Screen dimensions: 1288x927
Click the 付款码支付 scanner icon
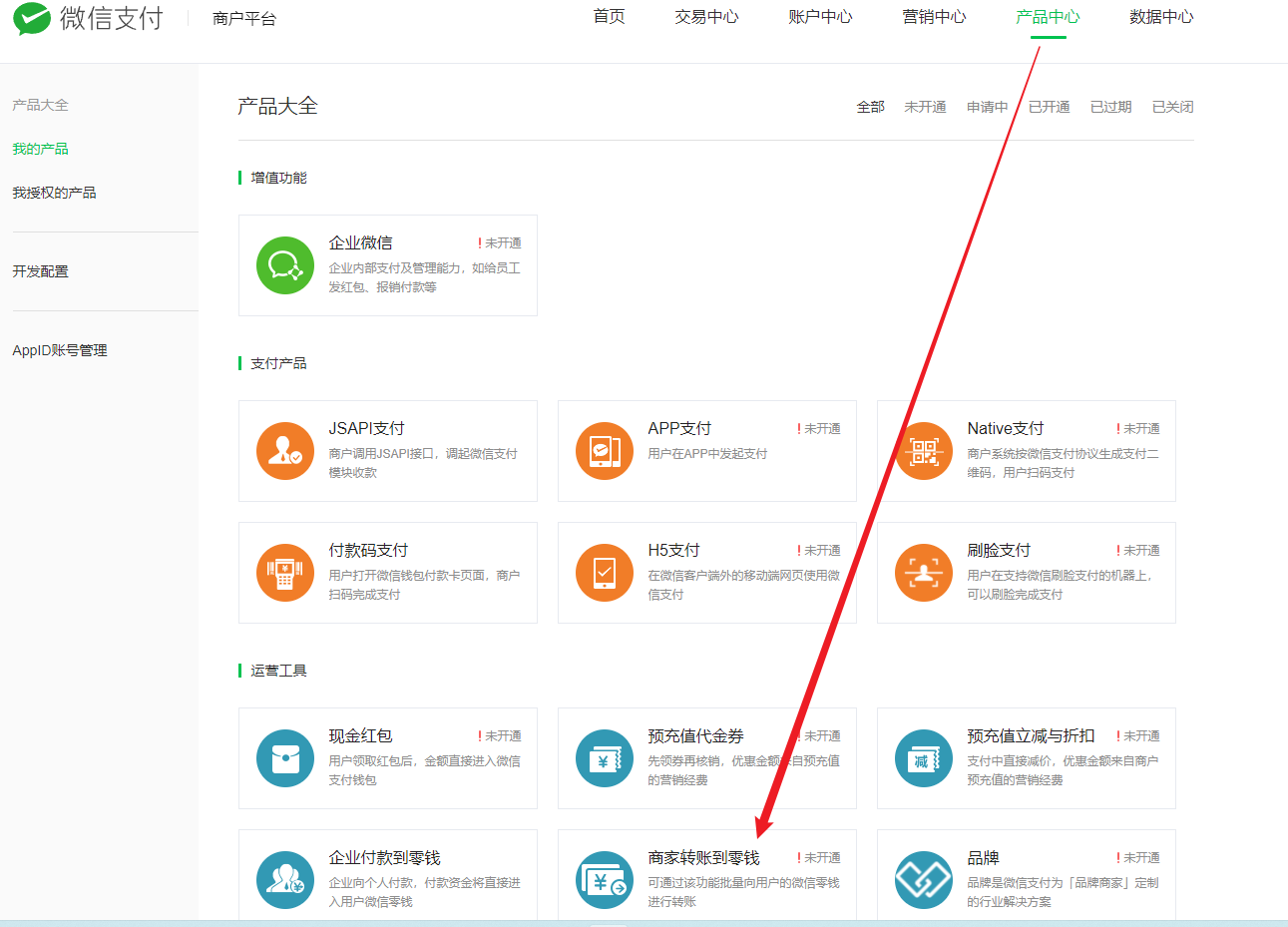click(284, 573)
